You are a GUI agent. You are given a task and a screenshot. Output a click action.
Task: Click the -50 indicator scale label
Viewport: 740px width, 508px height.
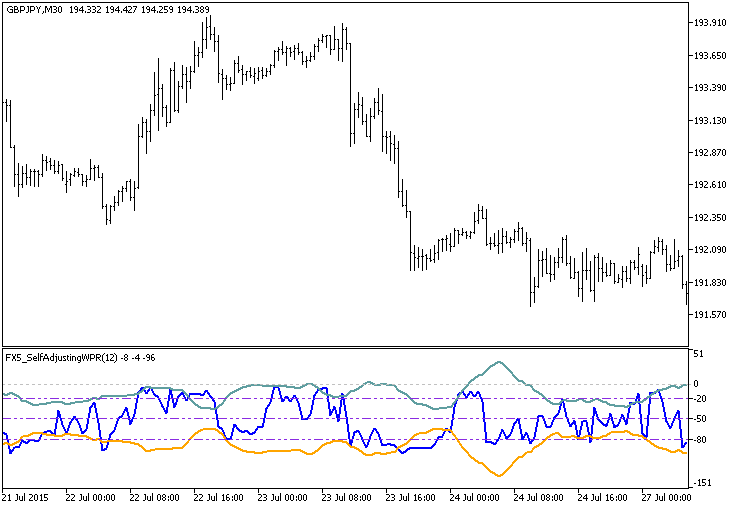pyautogui.click(x=702, y=419)
